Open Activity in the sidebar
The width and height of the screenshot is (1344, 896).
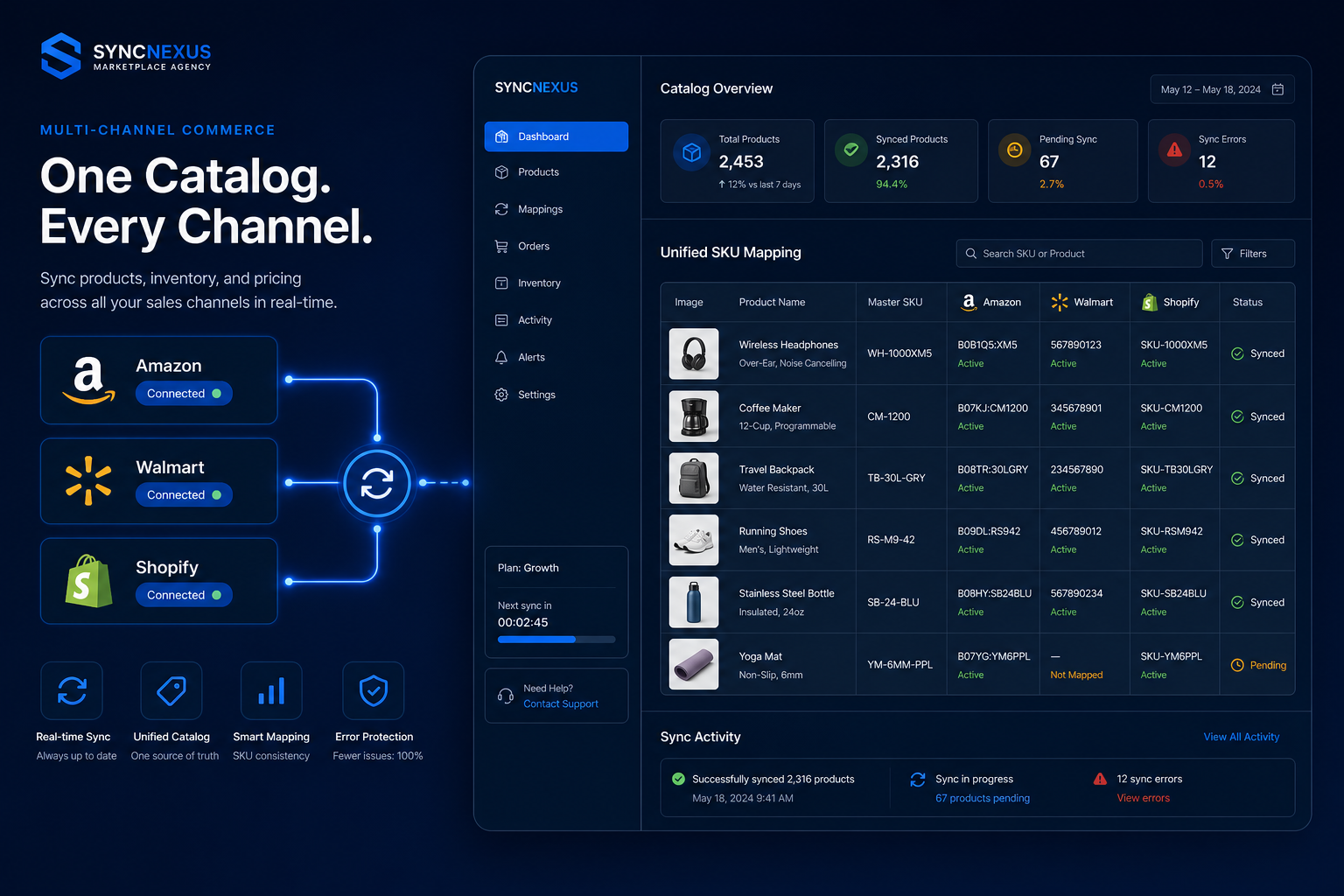pyautogui.click(x=556, y=320)
